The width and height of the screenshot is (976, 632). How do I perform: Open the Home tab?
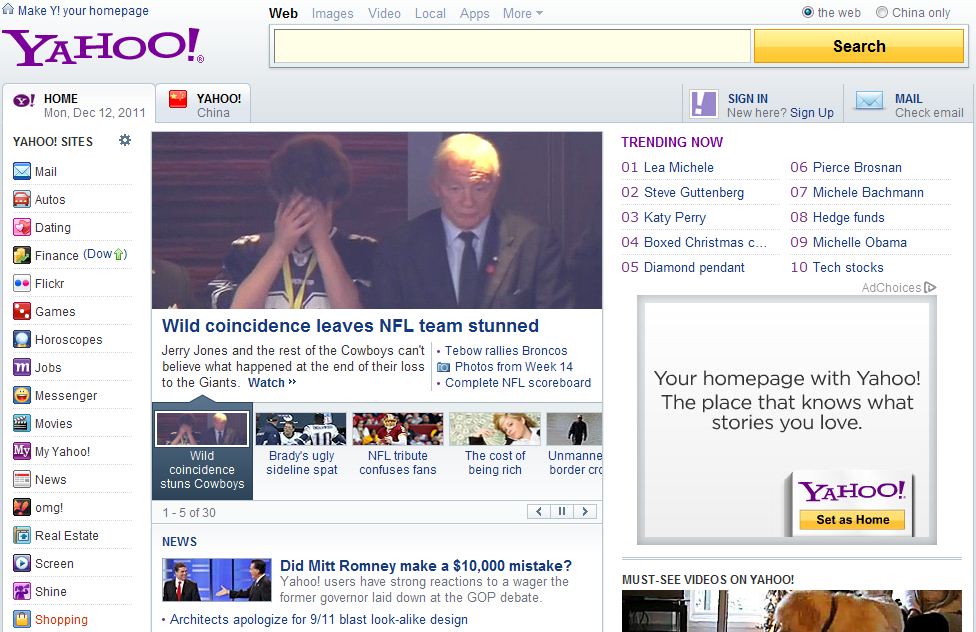coord(78,103)
